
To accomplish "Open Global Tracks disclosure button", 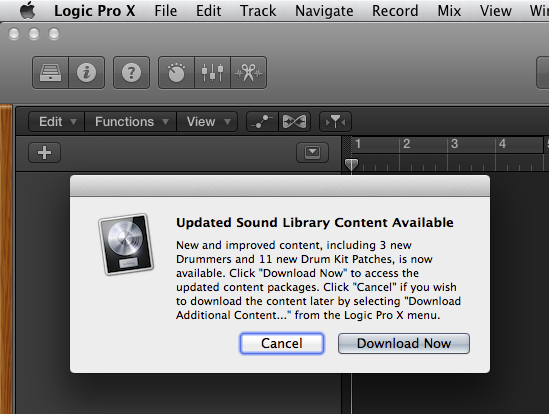I will coord(312,152).
